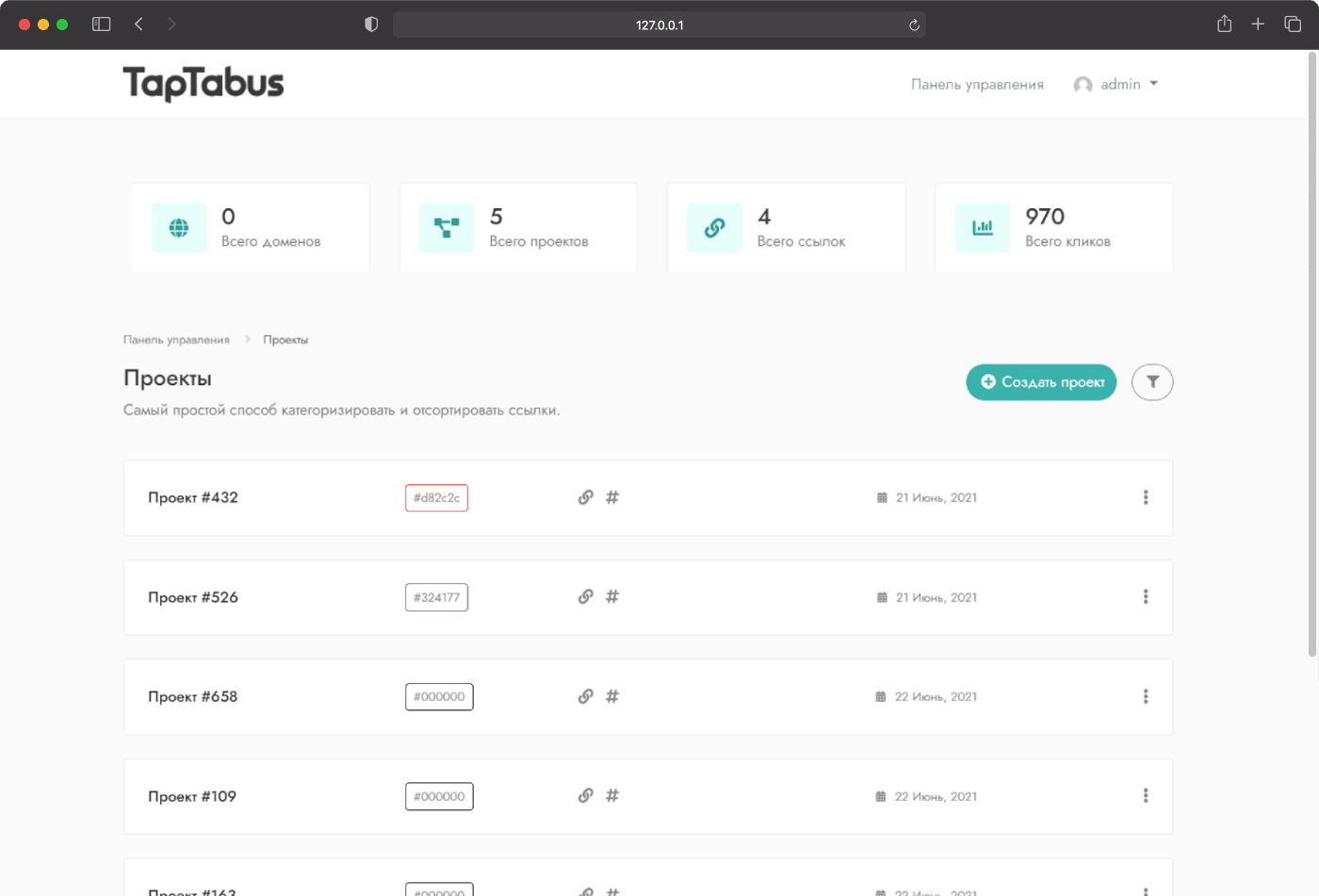Click the page vertical scrollbar
This screenshot has width=1319, height=896.
tap(1312, 354)
